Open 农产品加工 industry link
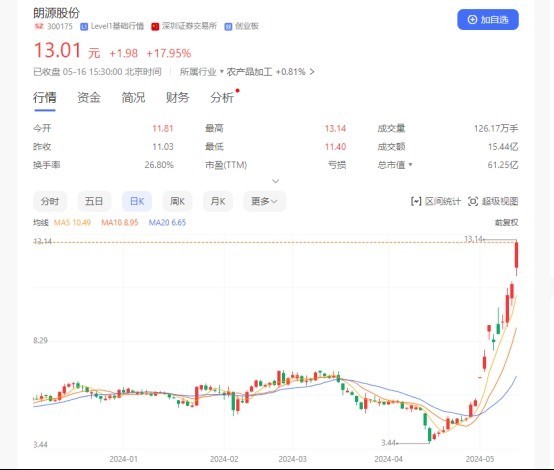This screenshot has height=470, width=554. 249,72
